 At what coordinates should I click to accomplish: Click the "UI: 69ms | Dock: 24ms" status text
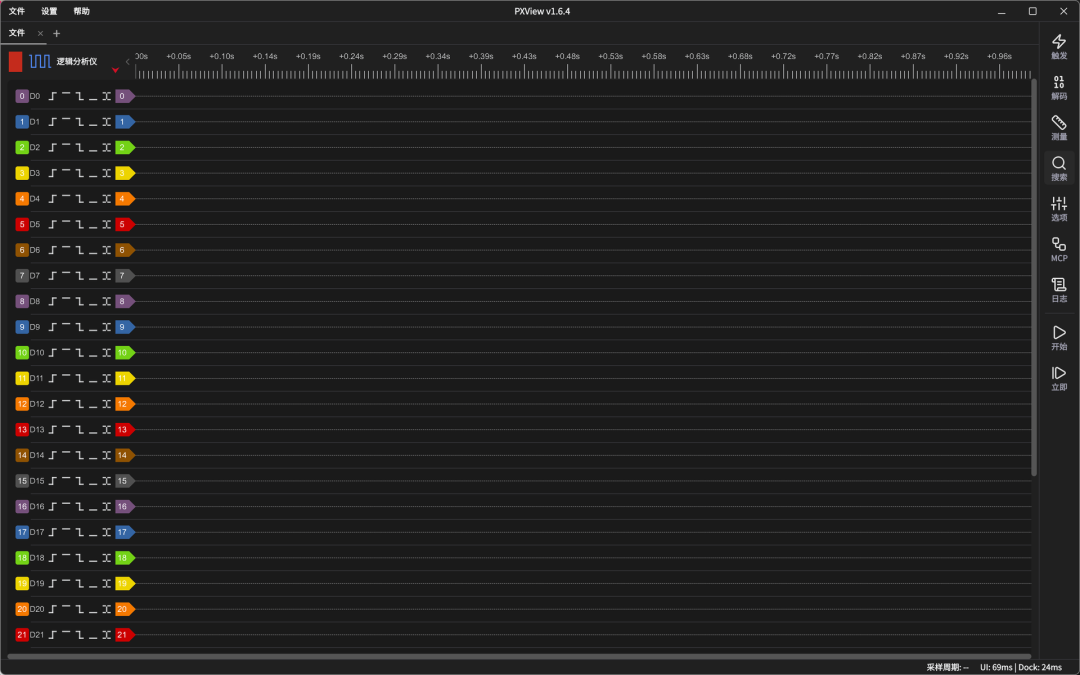point(1021,667)
